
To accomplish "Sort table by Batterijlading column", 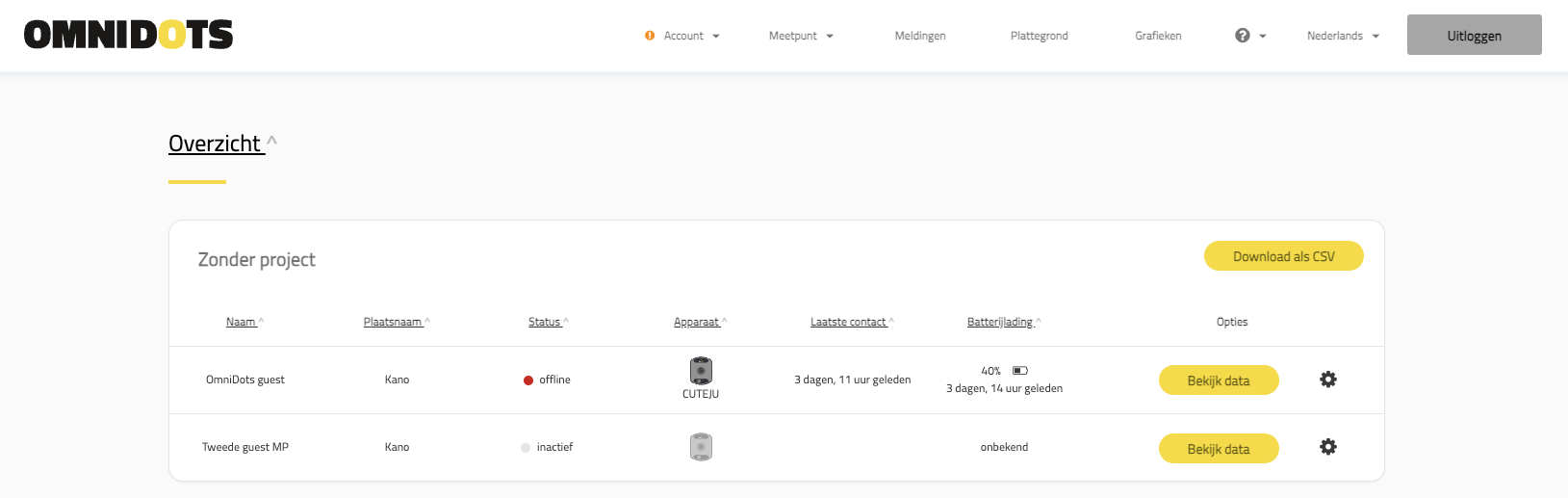I will [x=1001, y=322].
